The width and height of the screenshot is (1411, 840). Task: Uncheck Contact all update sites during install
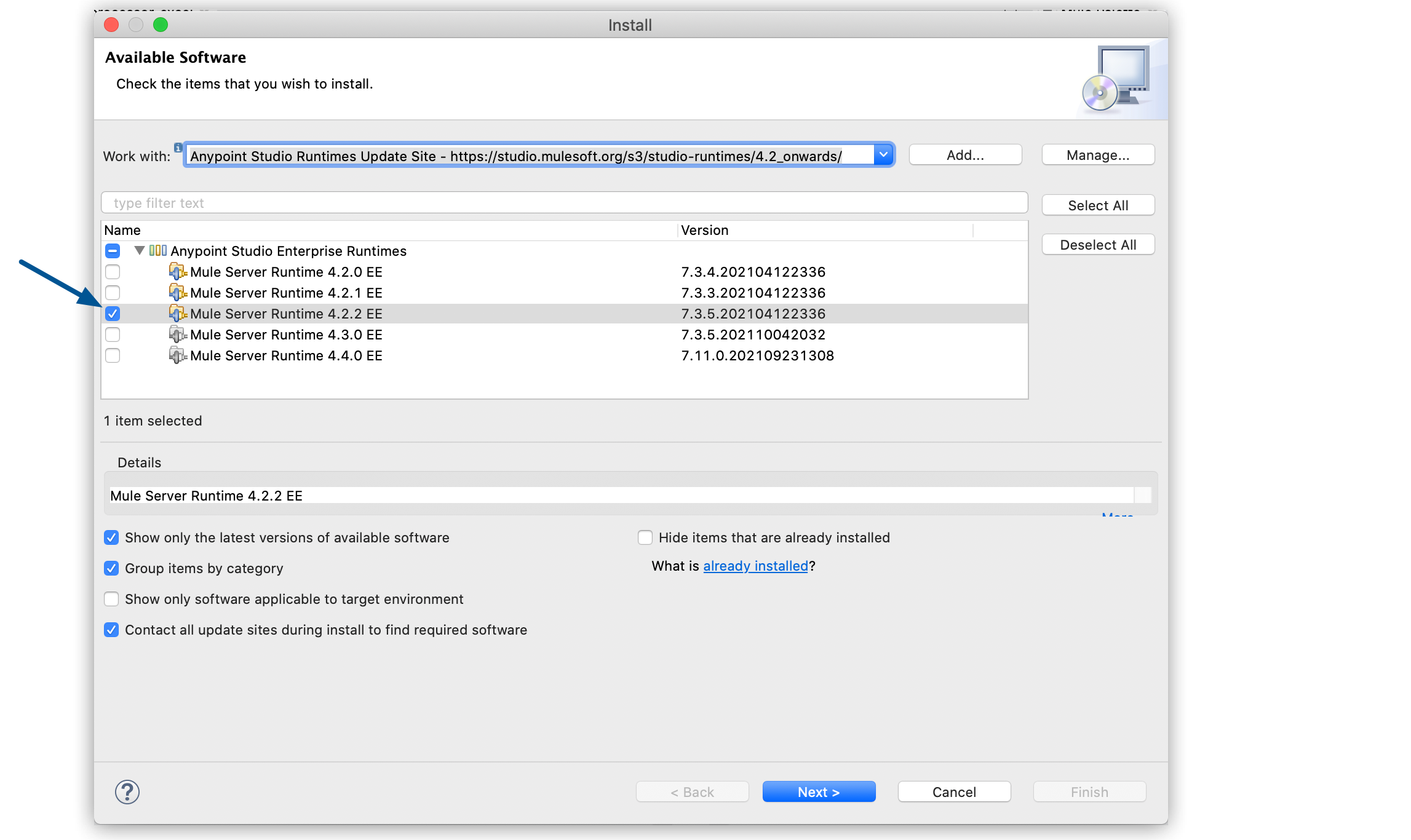tap(111, 630)
